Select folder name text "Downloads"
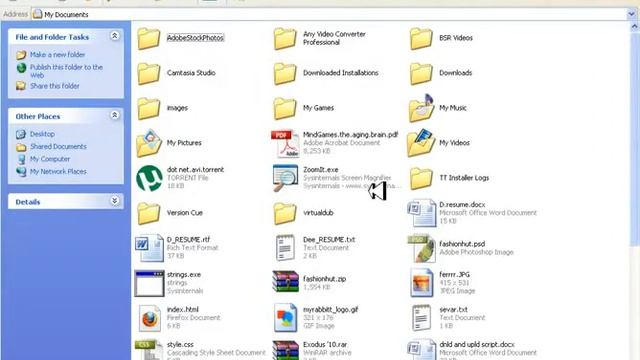Image resolution: width=640 pixels, height=360 pixels. [456, 73]
